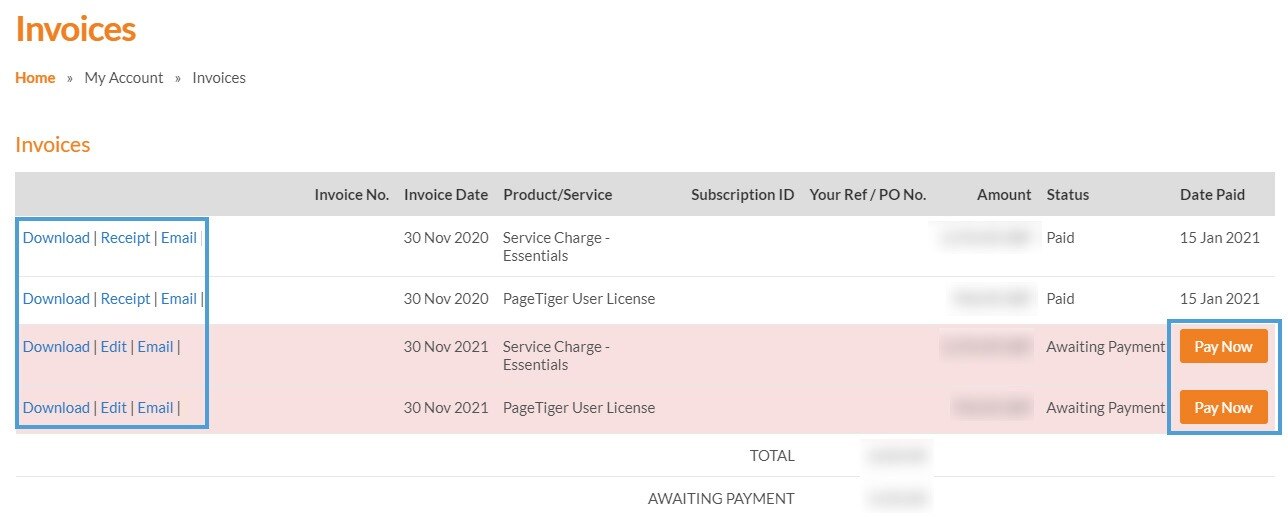Open Receipt for paid 2020 Service Charge invoice
1288x517 pixels.
coord(125,238)
